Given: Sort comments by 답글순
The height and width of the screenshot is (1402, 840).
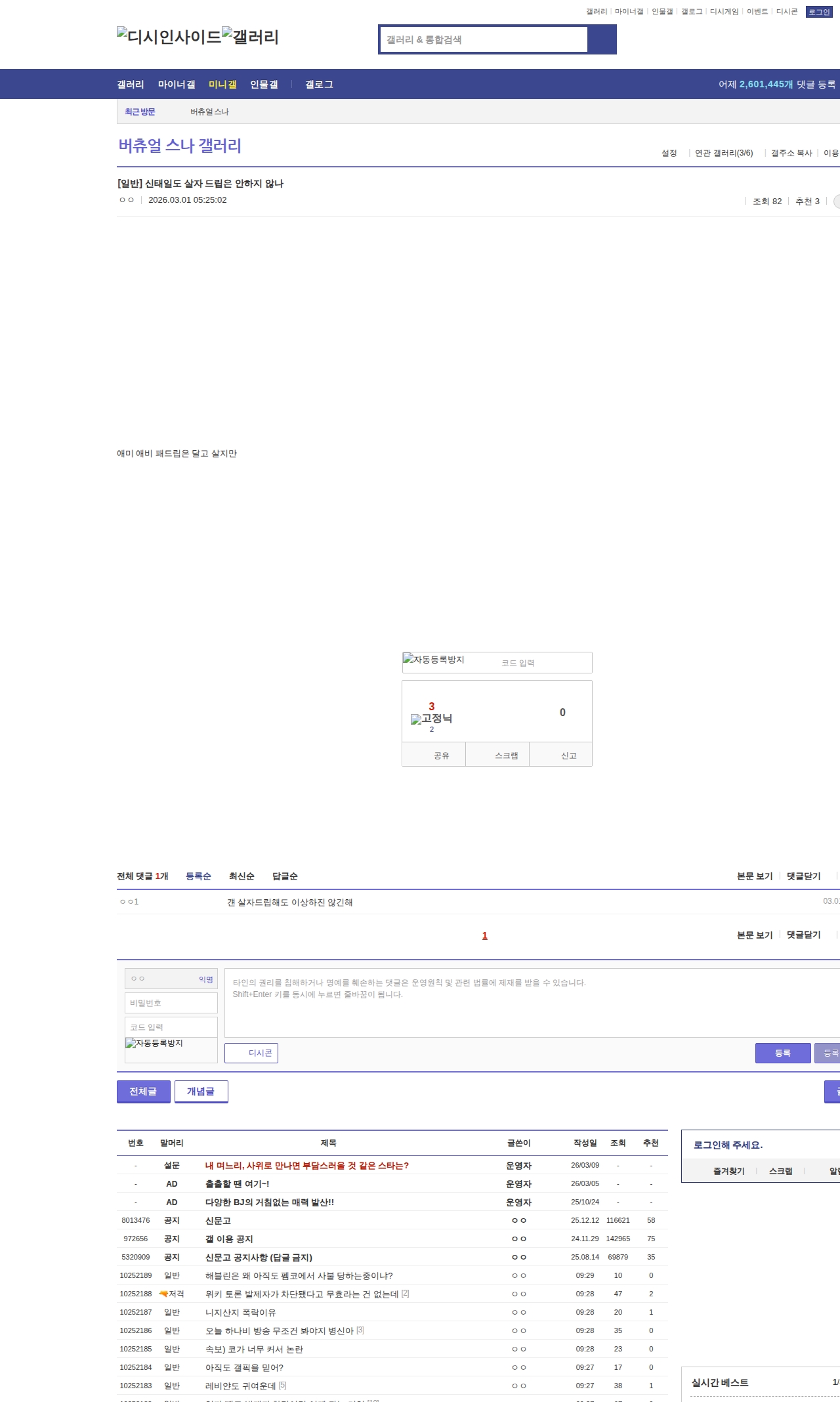Looking at the screenshot, I should pos(285,876).
